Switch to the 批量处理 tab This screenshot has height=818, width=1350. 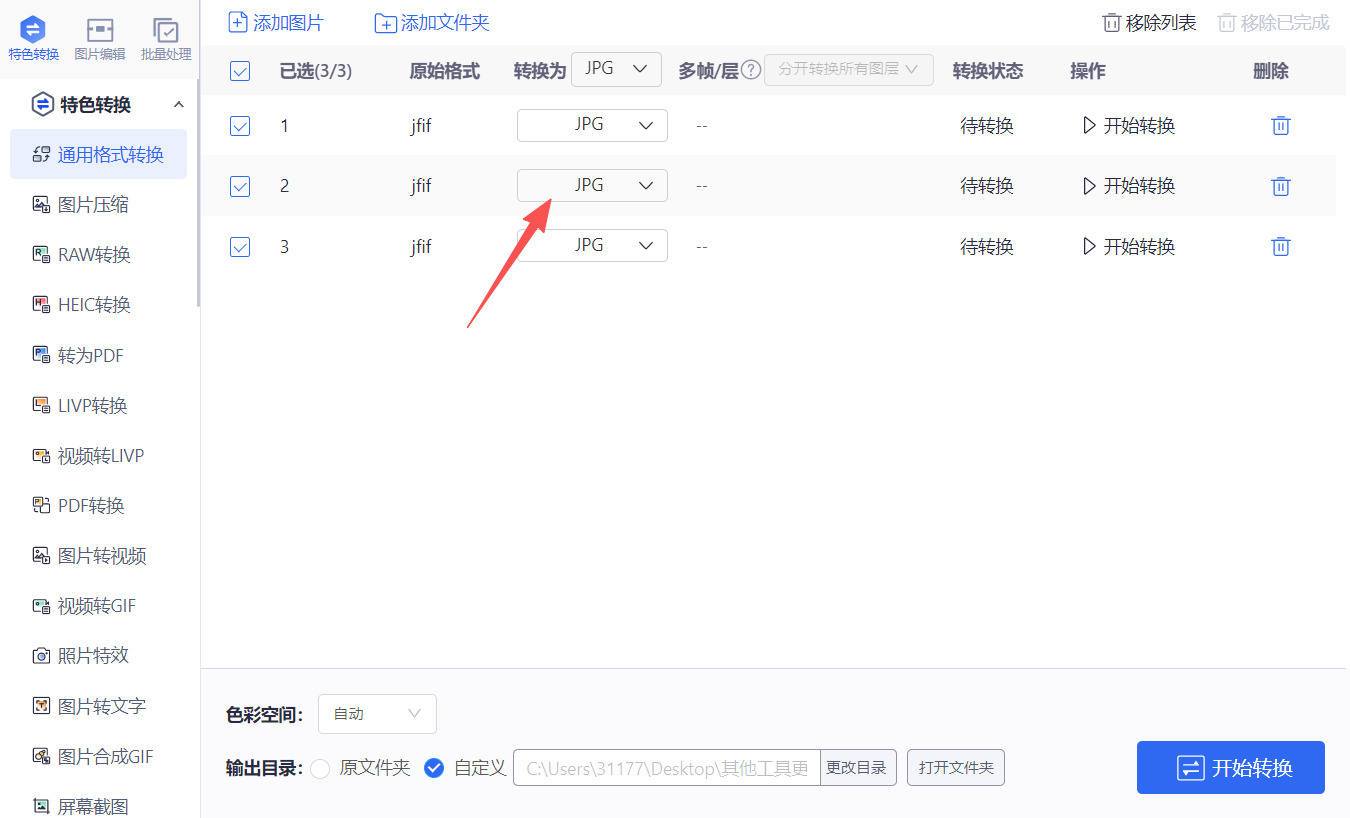point(166,38)
